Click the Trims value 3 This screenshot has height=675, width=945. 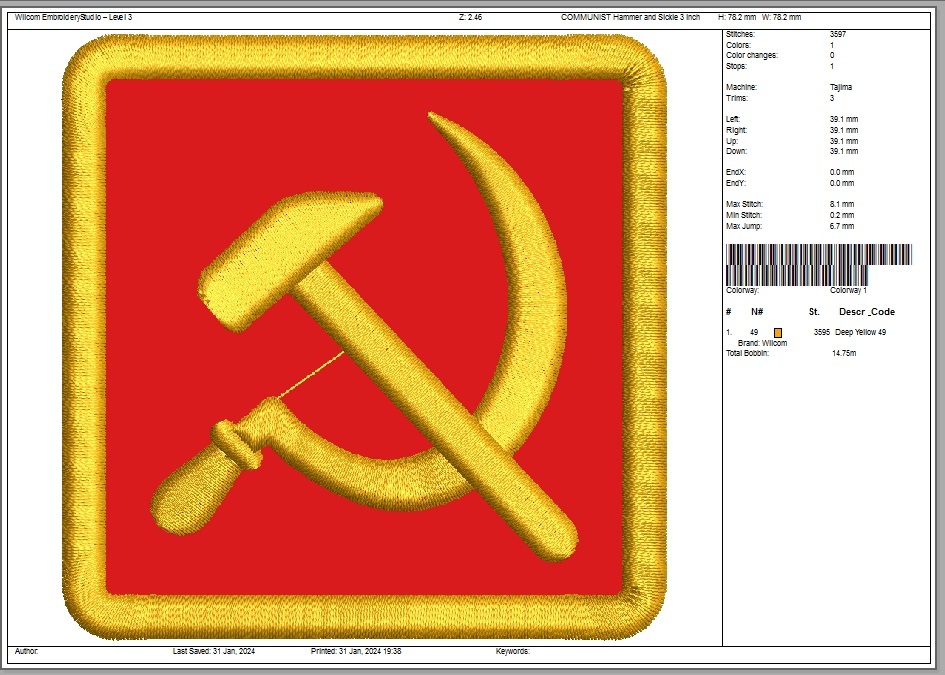(x=832, y=98)
